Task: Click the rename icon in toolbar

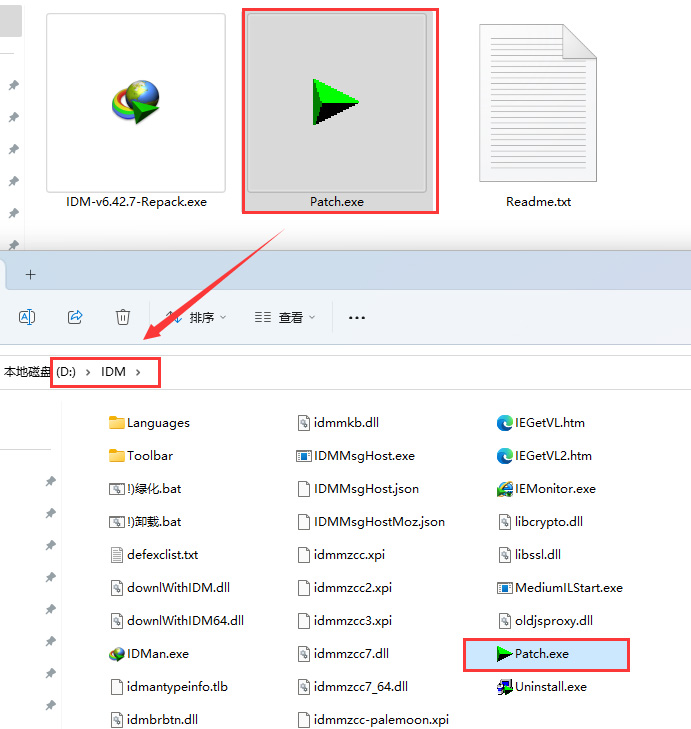Action: coord(28,317)
